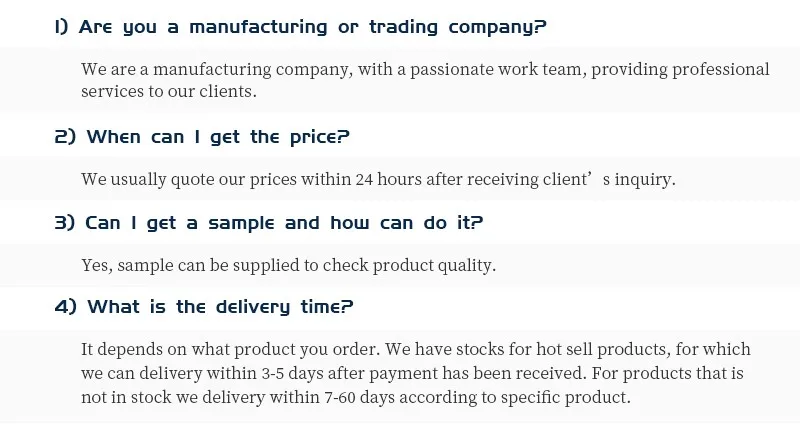Click "services to our clients" in first answer

coord(168,91)
